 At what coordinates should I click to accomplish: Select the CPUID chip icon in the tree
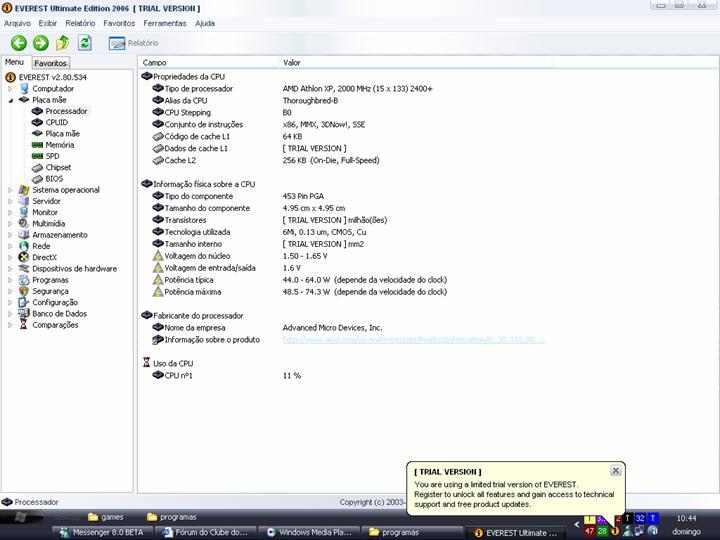[x=37, y=122]
